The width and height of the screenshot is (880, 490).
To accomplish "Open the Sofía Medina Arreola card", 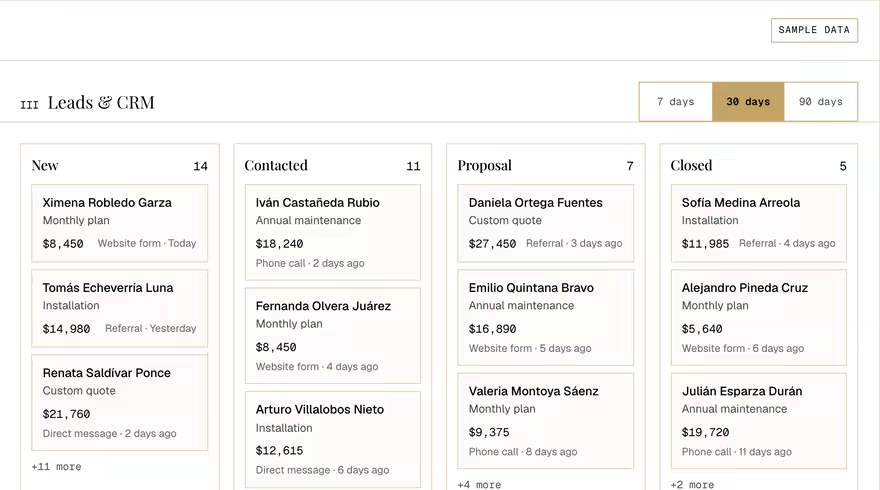I will (759, 223).
